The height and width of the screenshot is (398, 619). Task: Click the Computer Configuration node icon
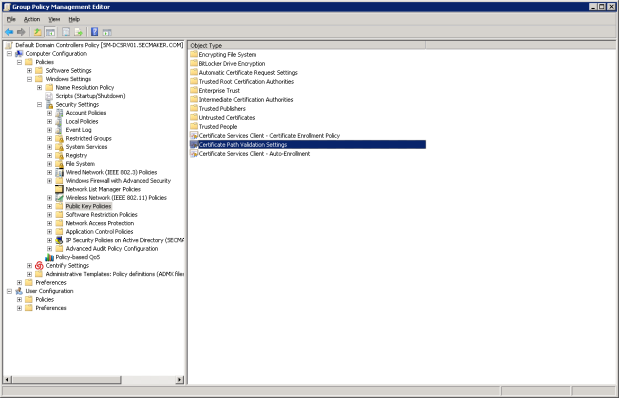pos(19,54)
